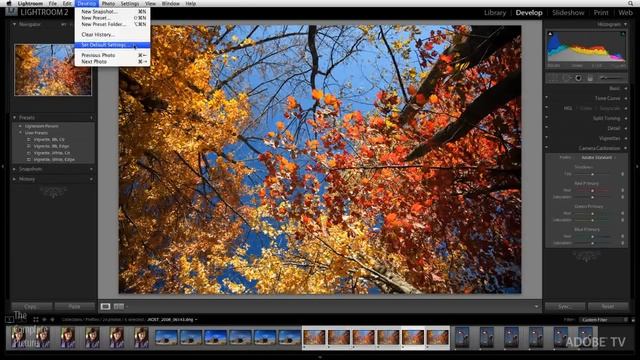Open the Custom Filter dropdown

coord(603,320)
